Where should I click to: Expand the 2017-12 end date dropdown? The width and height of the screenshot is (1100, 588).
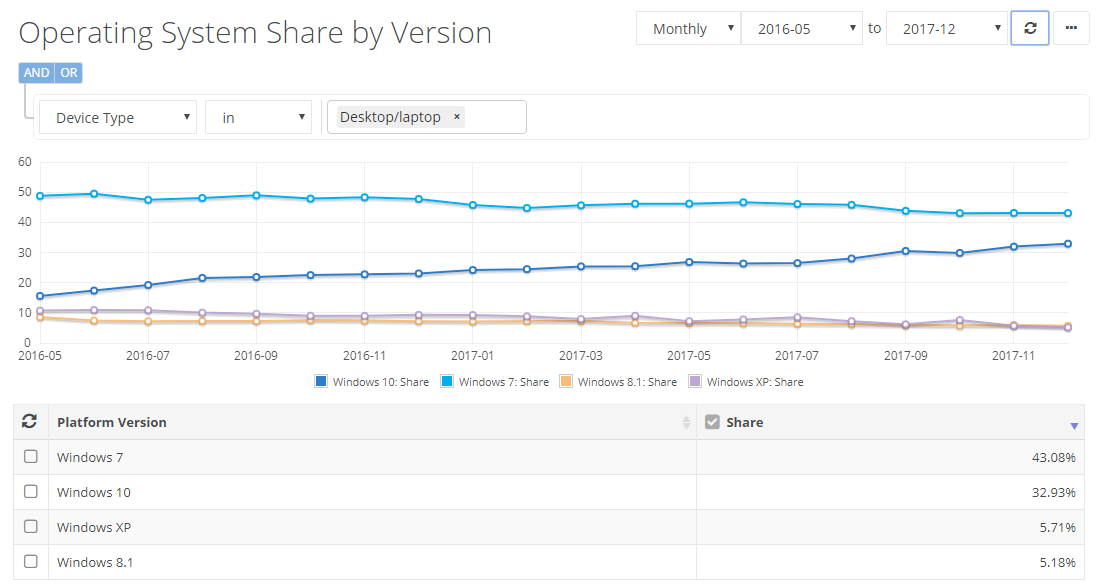point(946,29)
